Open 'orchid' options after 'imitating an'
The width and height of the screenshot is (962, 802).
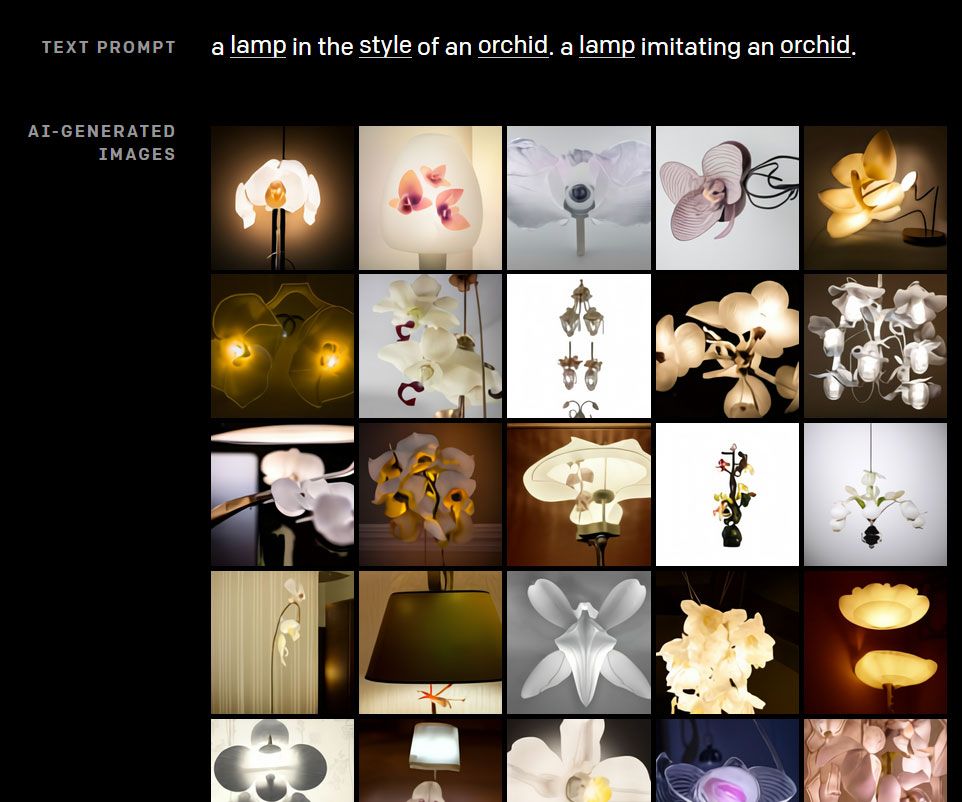pos(815,46)
